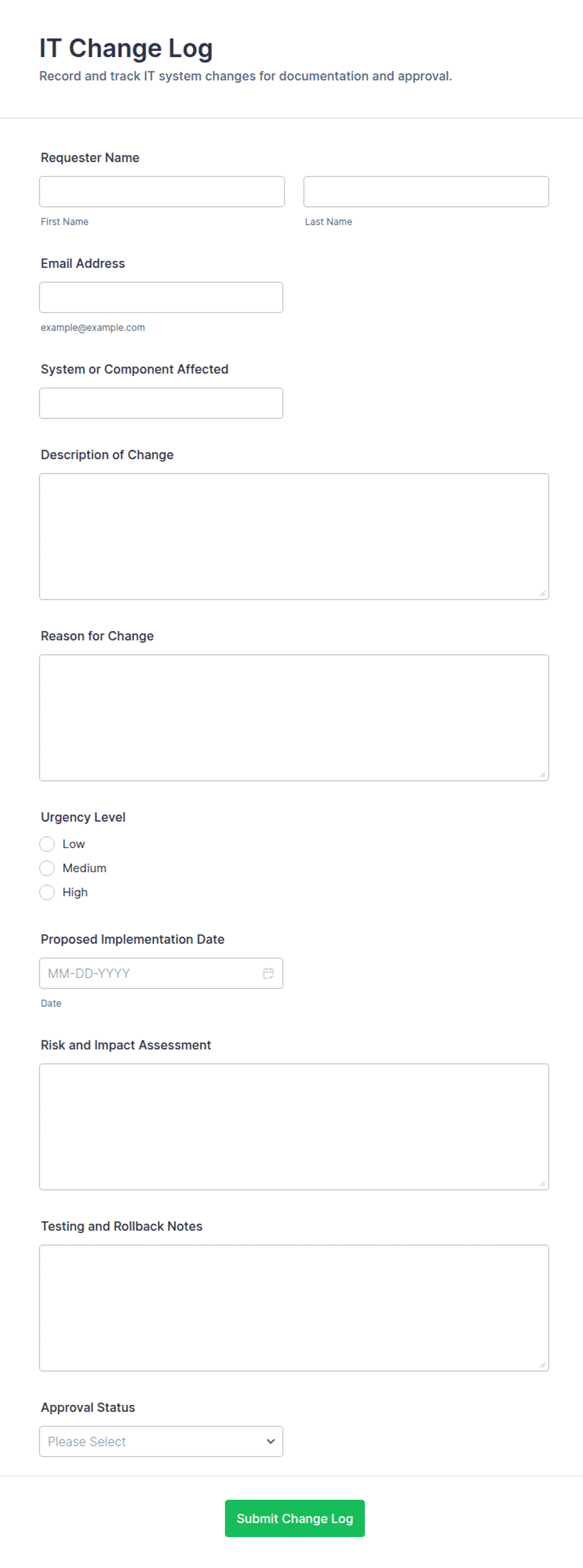Select Medium urgency level
Screen dimensions: 583x1568
(47, 867)
